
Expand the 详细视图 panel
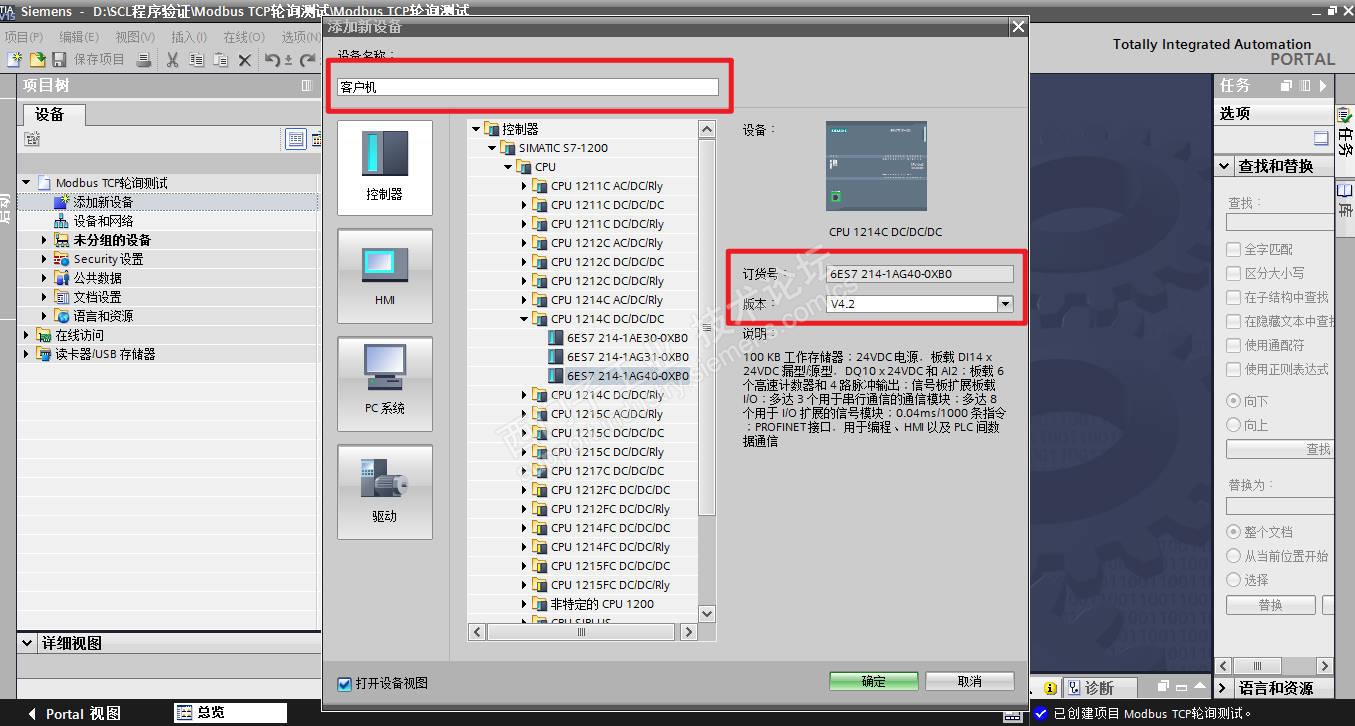pyautogui.click(x=27, y=643)
